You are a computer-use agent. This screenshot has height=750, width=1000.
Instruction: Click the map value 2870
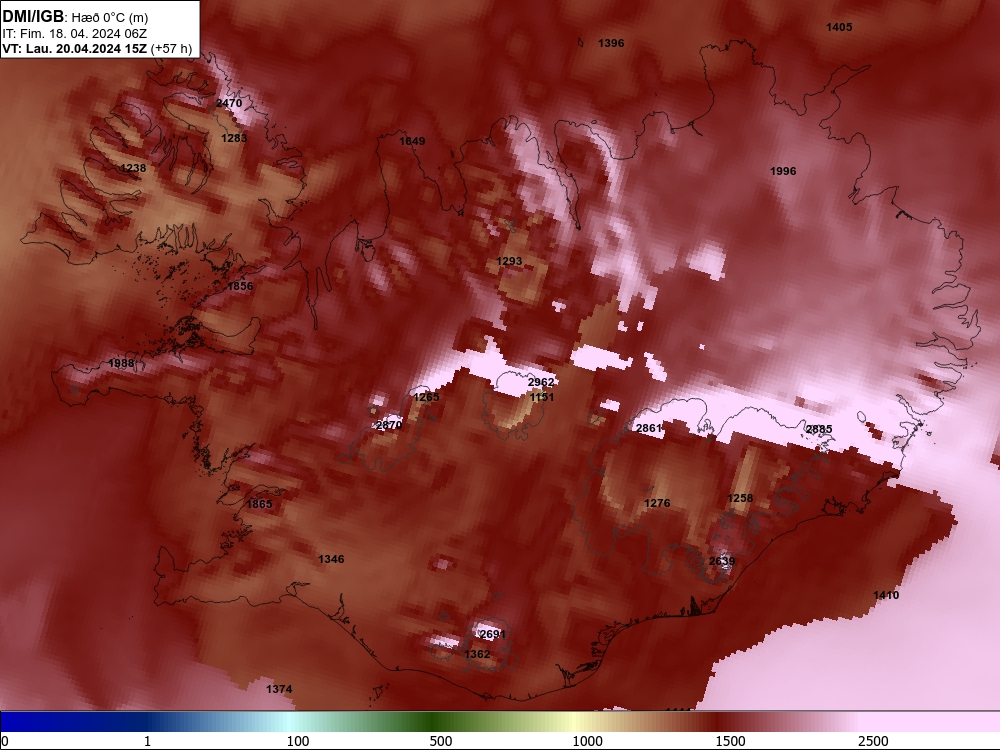390,425
